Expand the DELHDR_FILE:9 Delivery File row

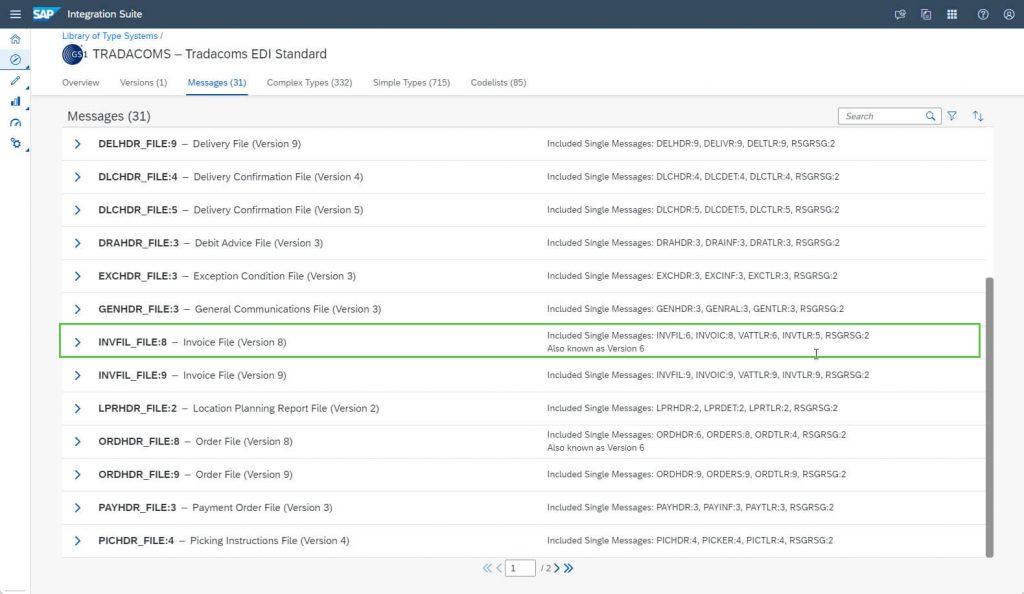77,144
